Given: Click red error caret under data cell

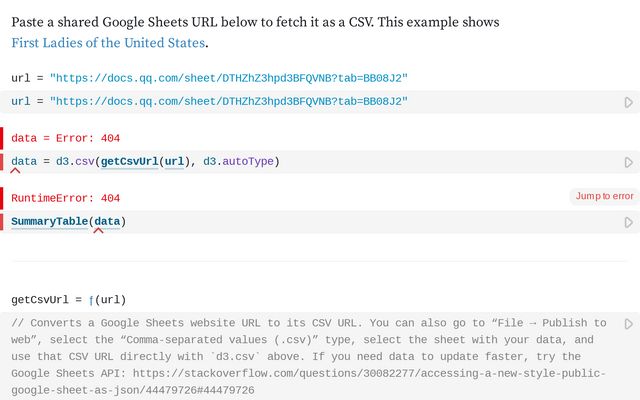Looking at the screenshot, I should coord(15,171).
